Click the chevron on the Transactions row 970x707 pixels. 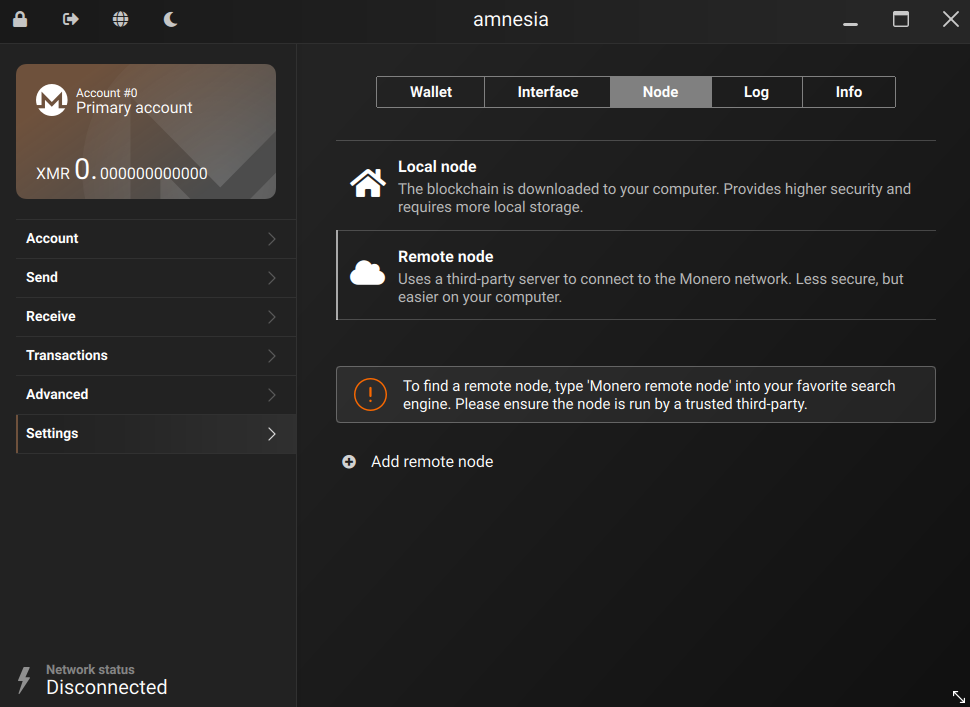pos(272,356)
